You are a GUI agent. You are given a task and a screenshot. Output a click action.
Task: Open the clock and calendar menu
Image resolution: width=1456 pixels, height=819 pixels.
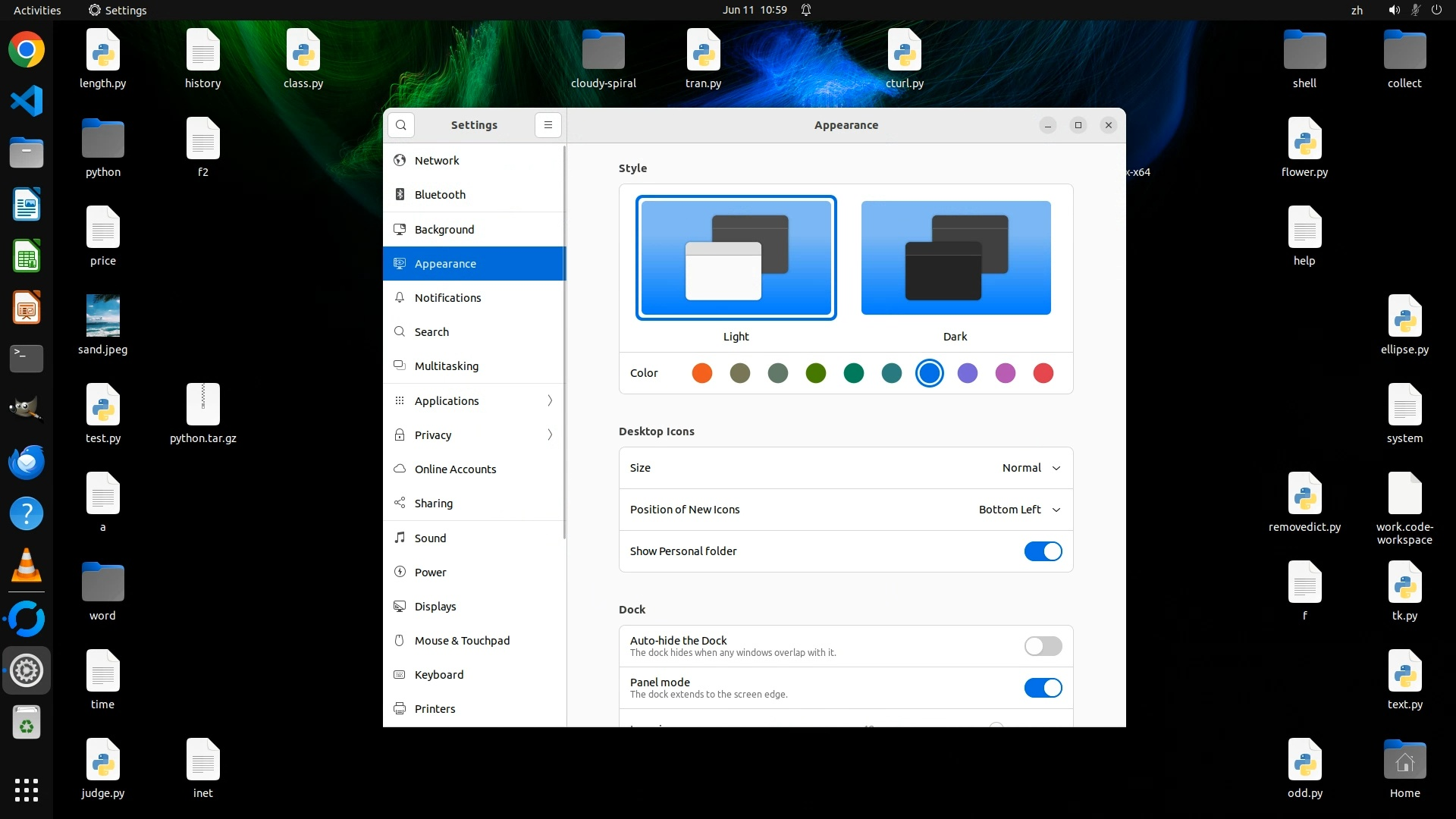coord(754,10)
